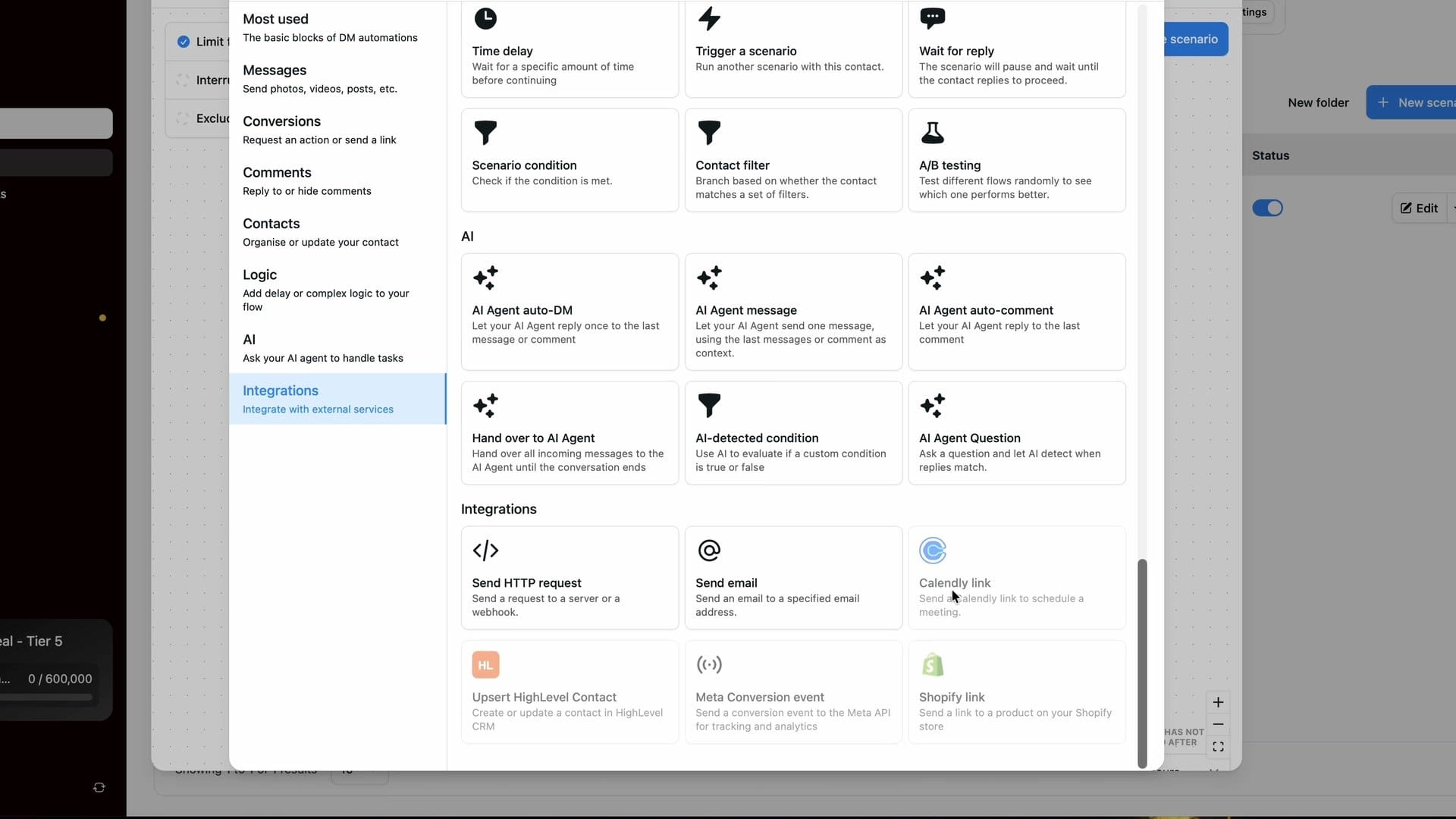
Task: Click the Time delay clock icon
Action: (485, 18)
